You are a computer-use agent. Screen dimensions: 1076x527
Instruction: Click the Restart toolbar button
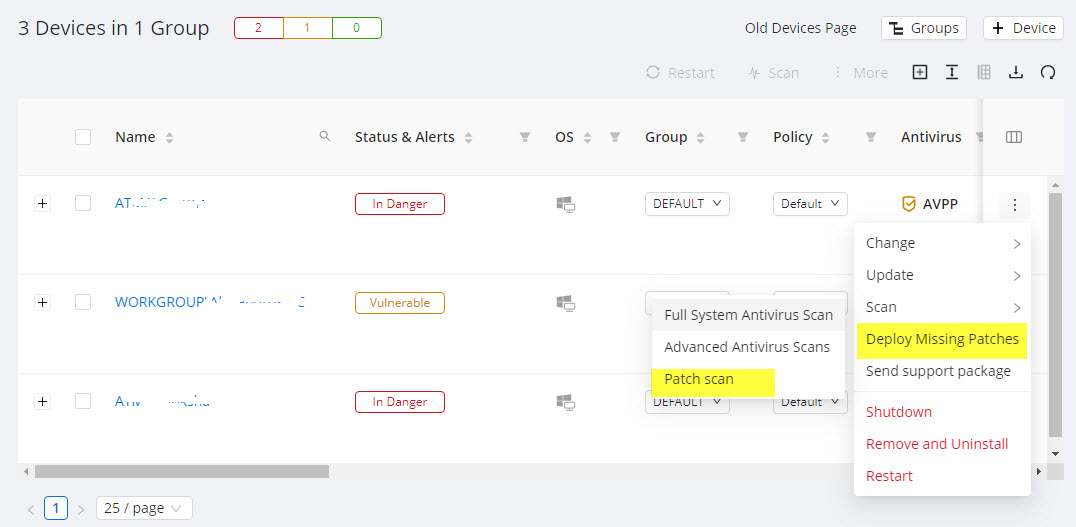(x=680, y=73)
